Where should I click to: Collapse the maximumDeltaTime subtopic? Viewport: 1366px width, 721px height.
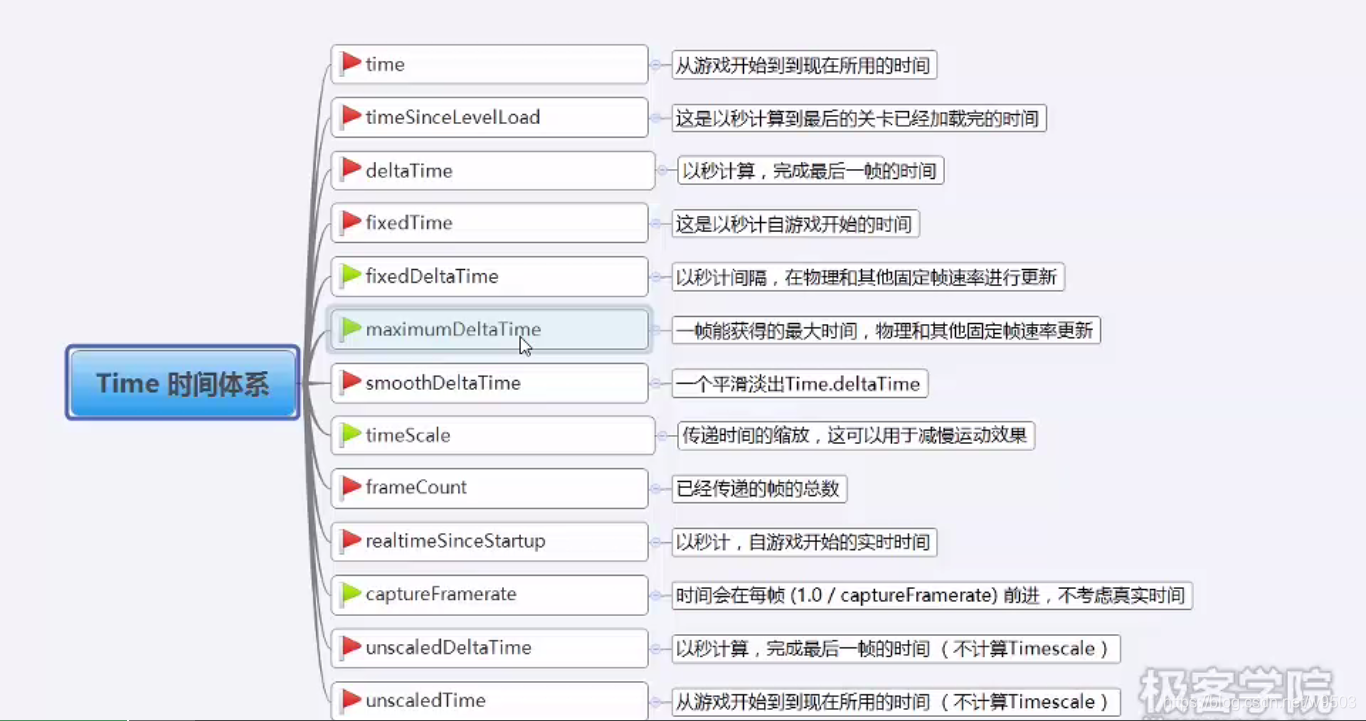(x=656, y=330)
